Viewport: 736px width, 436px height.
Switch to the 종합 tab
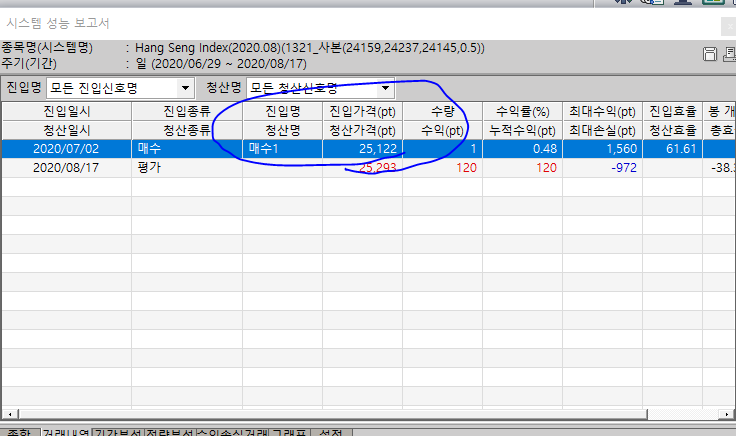coord(18,433)
